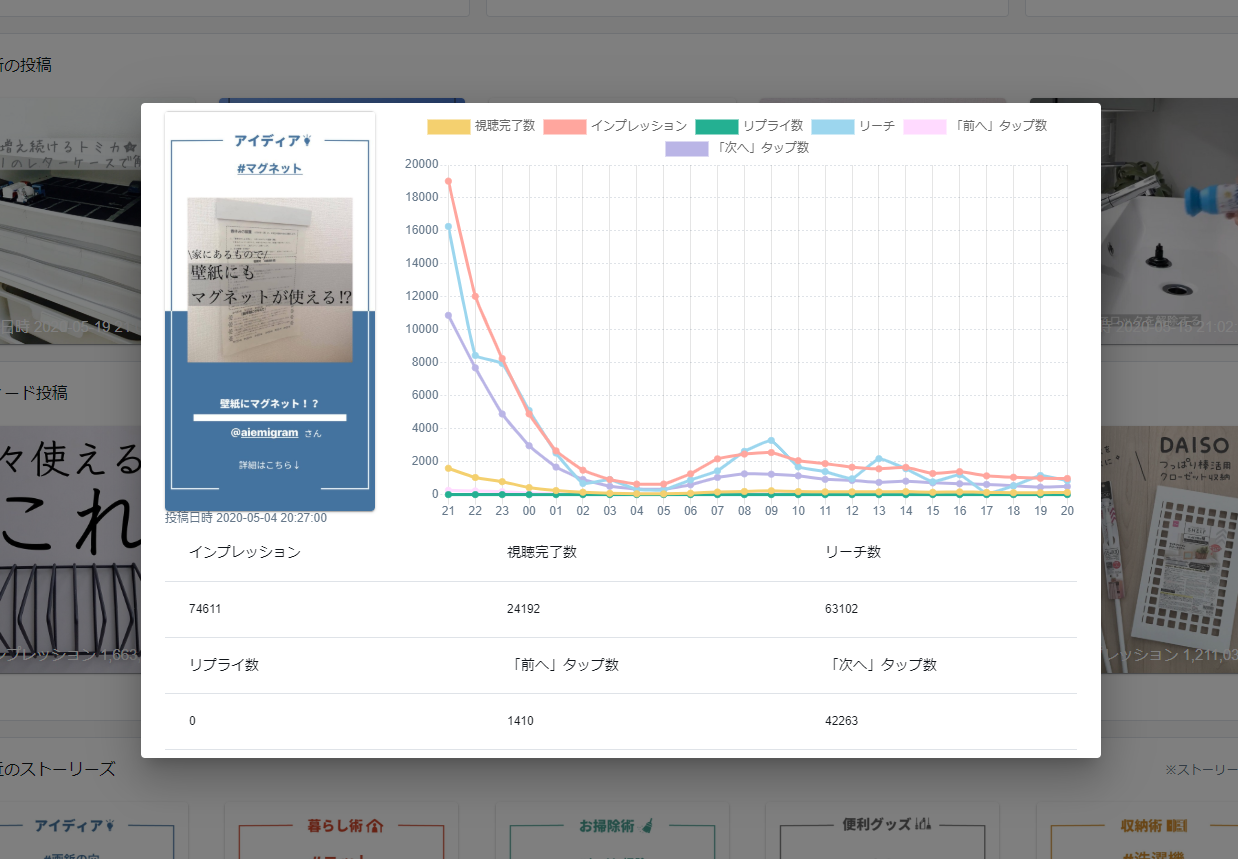This screenshot has height=859, width=1238.
Task: Toggle the 視聴完了数 series in the legend
Action: point(503,127)
